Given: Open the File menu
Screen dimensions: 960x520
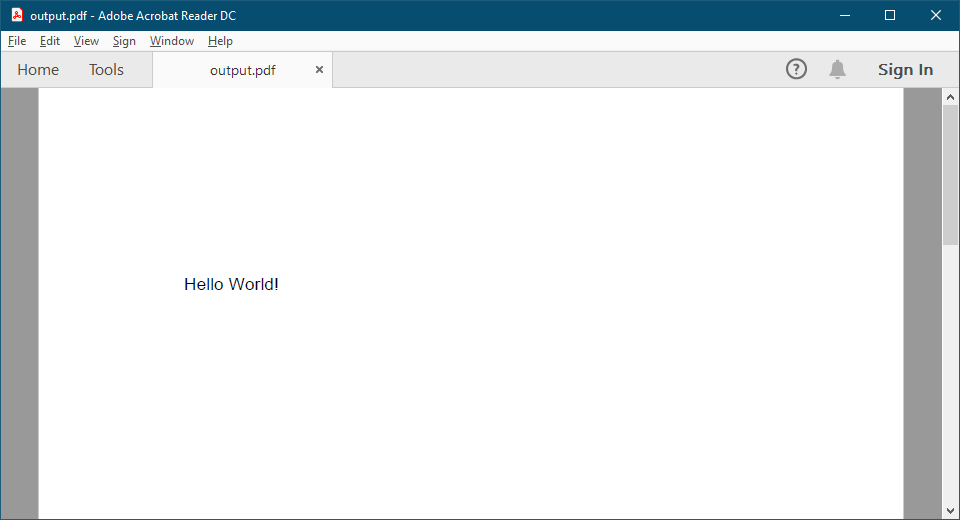Looking at the screenshot, I should (17, 41).
